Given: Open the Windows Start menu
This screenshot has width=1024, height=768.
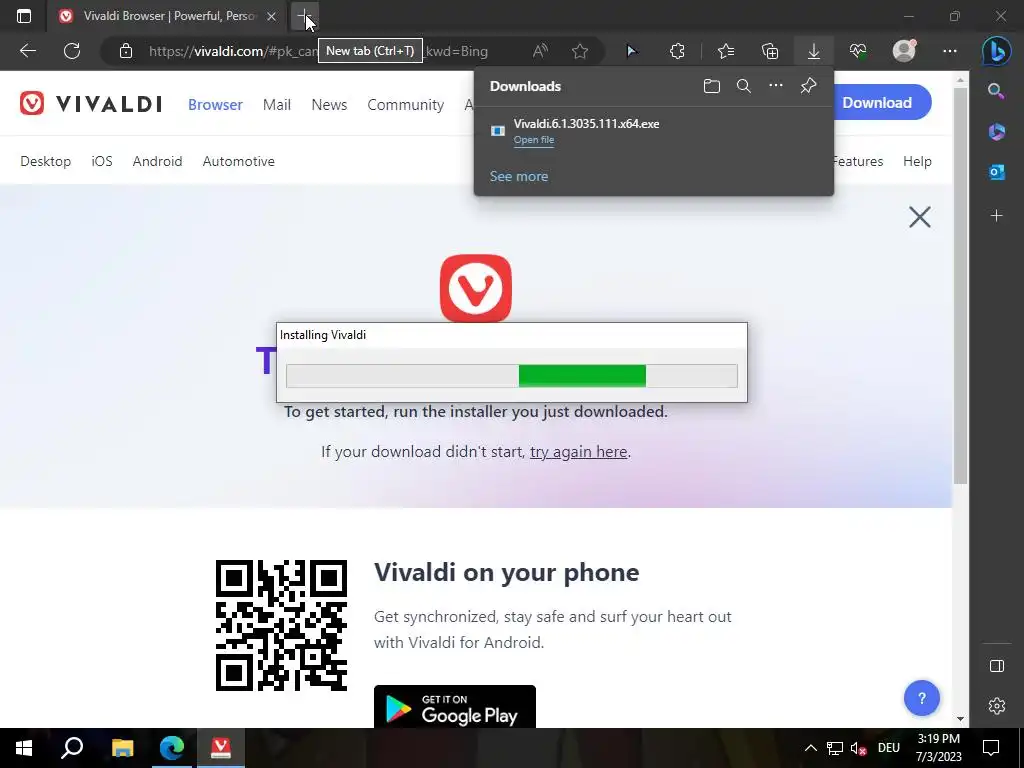Looking at the screenshot, I should coord(24,748).
